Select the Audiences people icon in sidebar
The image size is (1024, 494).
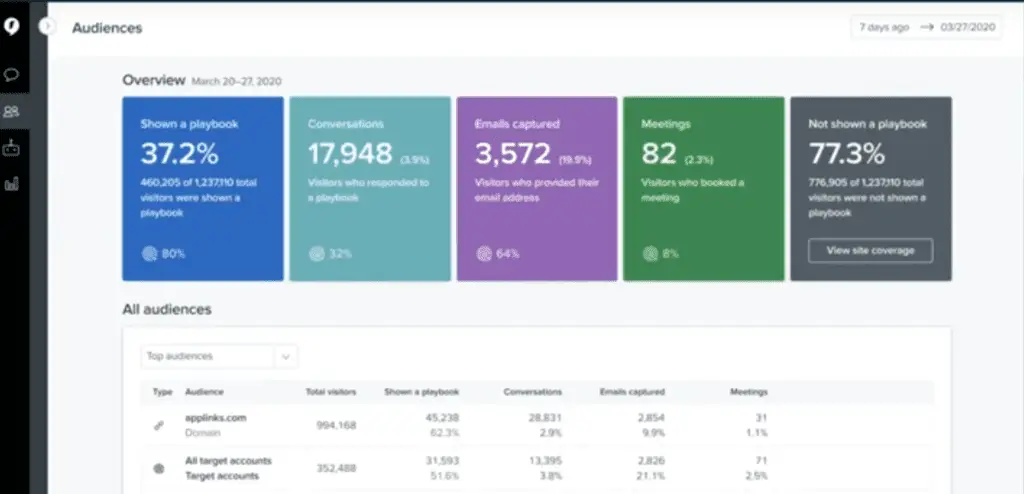pyautogui.click(x=13, y=112)
